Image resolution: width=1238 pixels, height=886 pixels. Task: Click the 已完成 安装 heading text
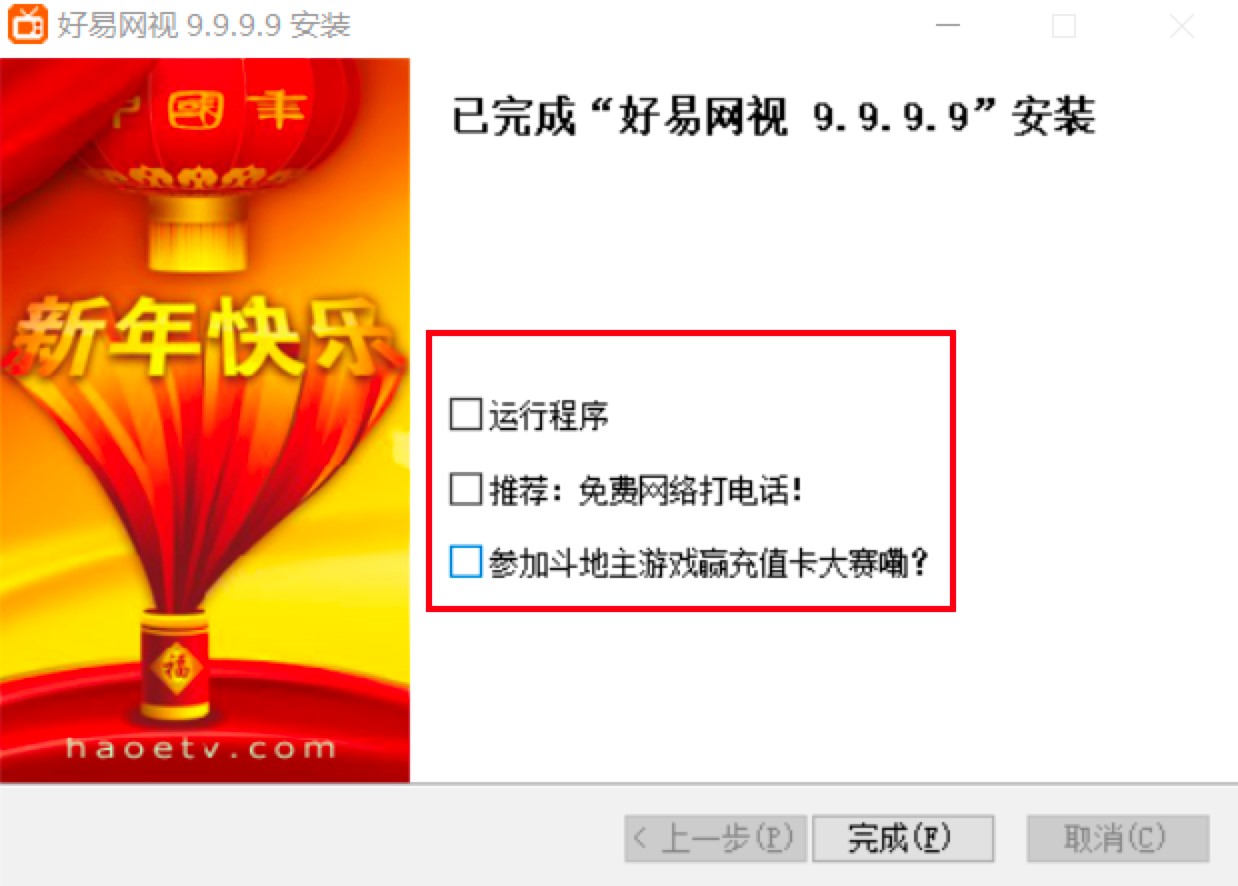pyautogui.click(x=773, y=118)
